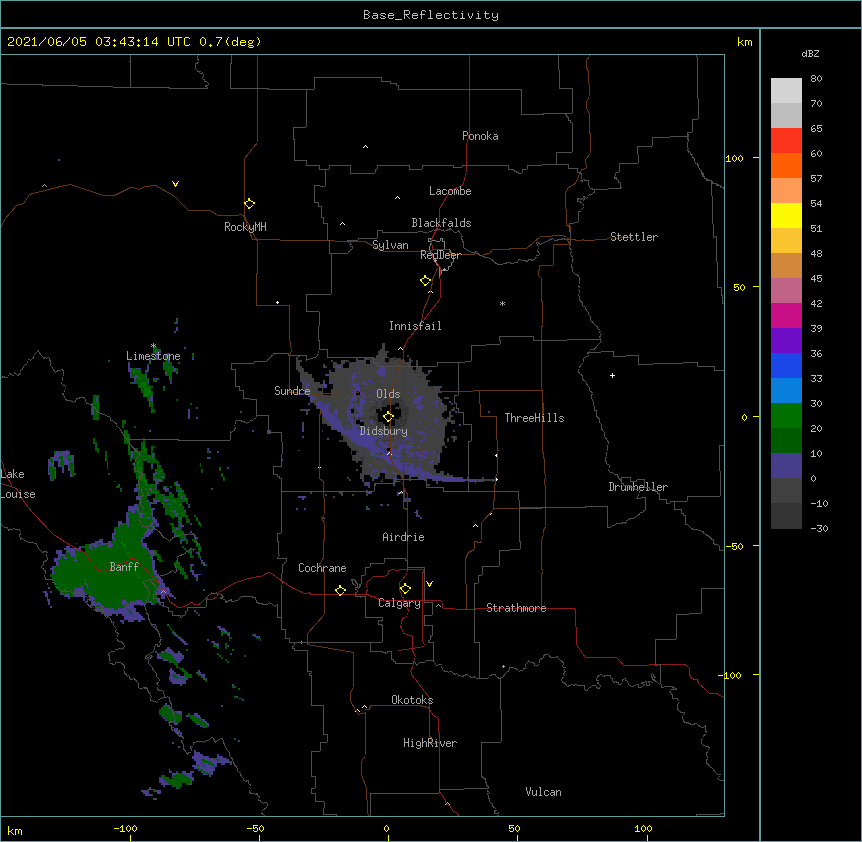This screenshot has height=842, width=862.
Task: Click the Stettler city label
Action: 634,237
